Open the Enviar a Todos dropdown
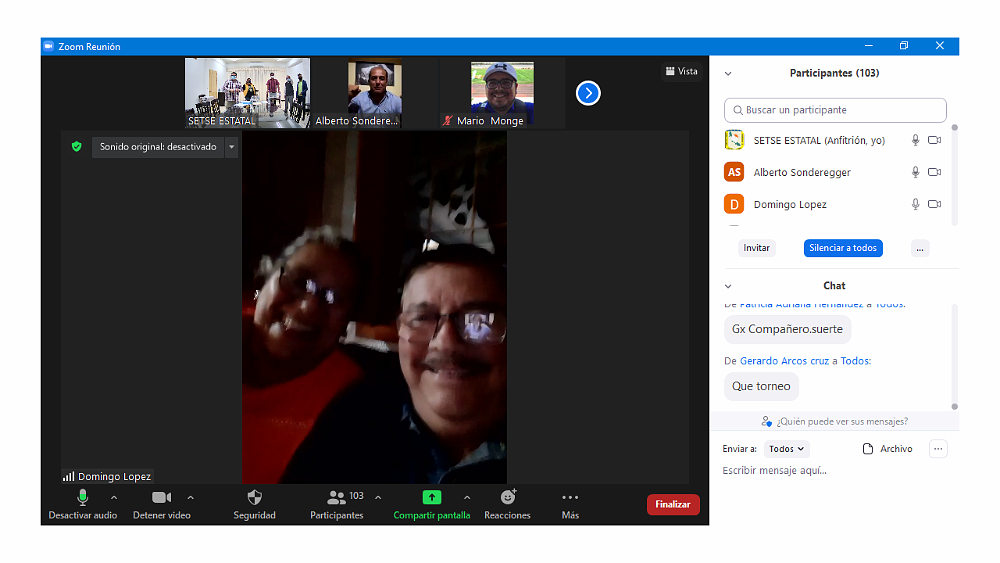 [x=787, y=449]
